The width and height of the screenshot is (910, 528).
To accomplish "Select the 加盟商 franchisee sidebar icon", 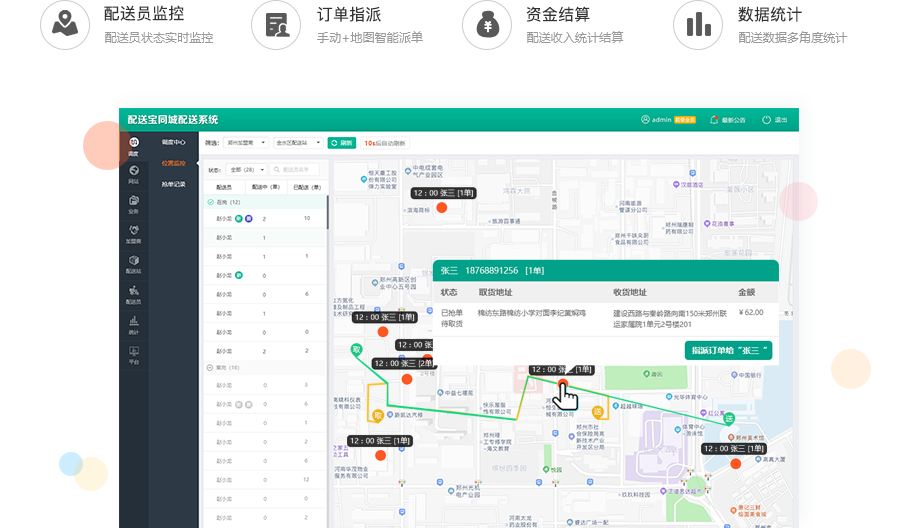I will pyautogui.click(x=134, y=233).
